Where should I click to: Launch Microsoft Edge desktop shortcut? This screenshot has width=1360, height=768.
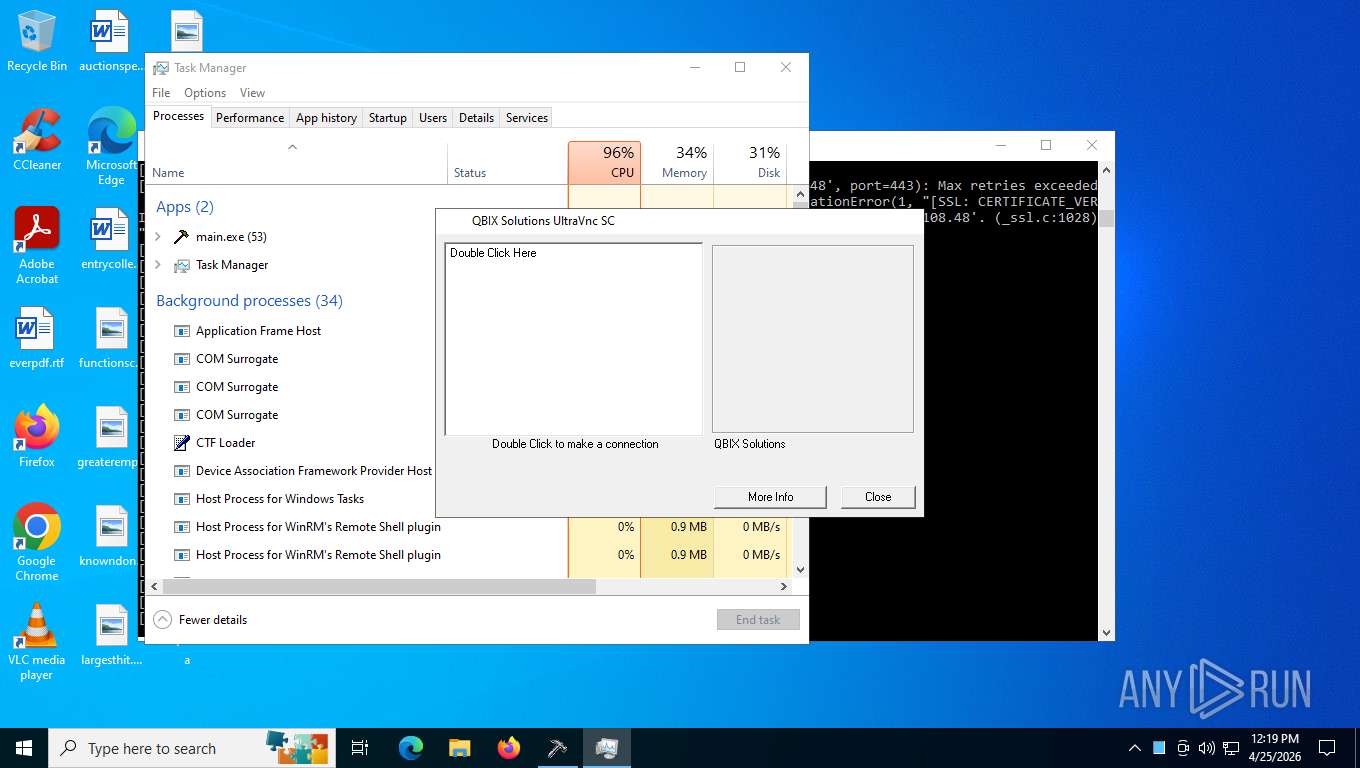pyautogui.click(x=111, y=146)
